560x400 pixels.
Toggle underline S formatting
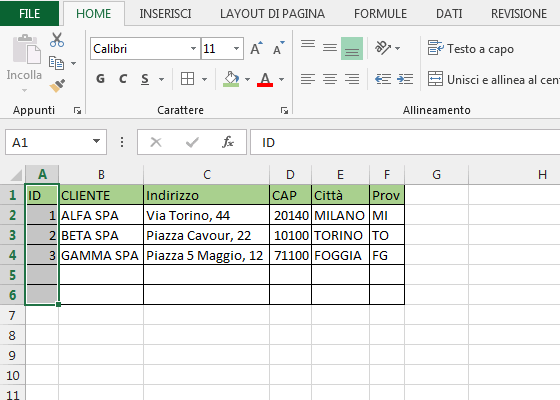145,79
